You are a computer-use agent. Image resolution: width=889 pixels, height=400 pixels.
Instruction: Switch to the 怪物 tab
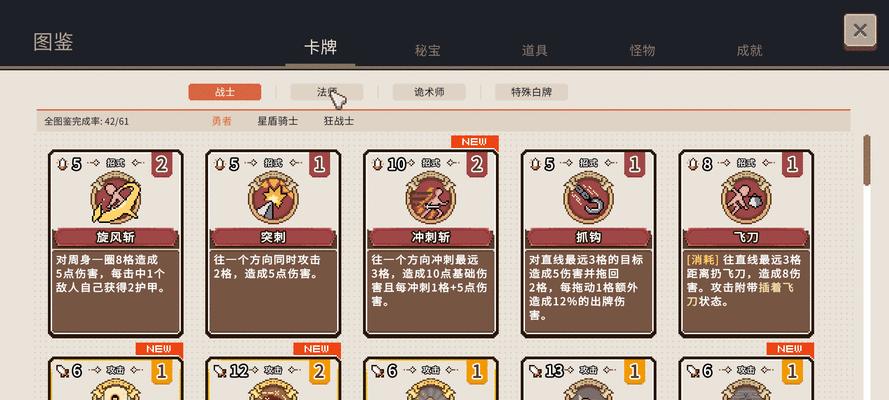click(x=642, y=50)
